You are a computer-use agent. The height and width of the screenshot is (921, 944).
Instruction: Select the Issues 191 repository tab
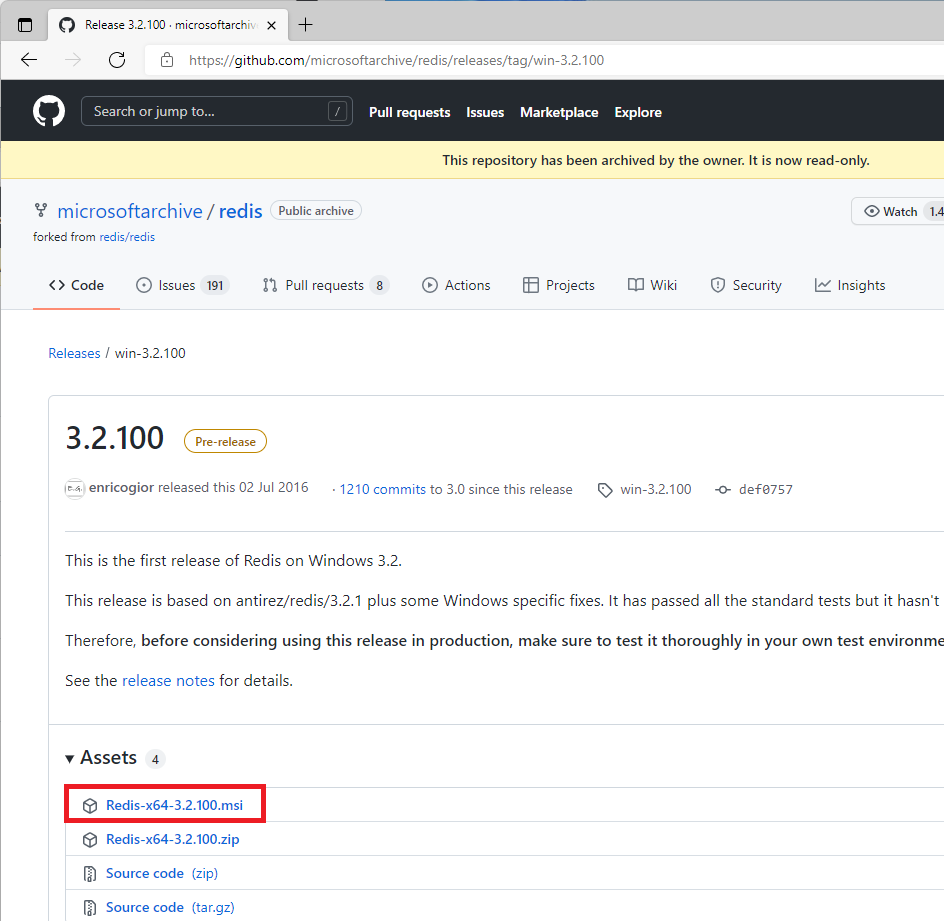182,285
